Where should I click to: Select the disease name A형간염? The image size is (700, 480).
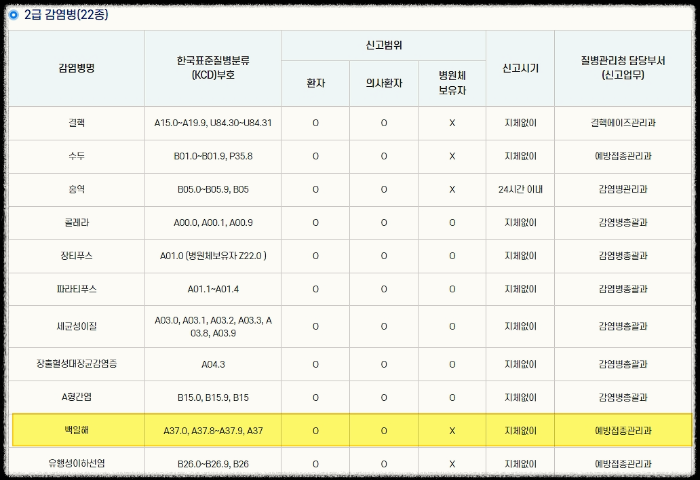76,397
